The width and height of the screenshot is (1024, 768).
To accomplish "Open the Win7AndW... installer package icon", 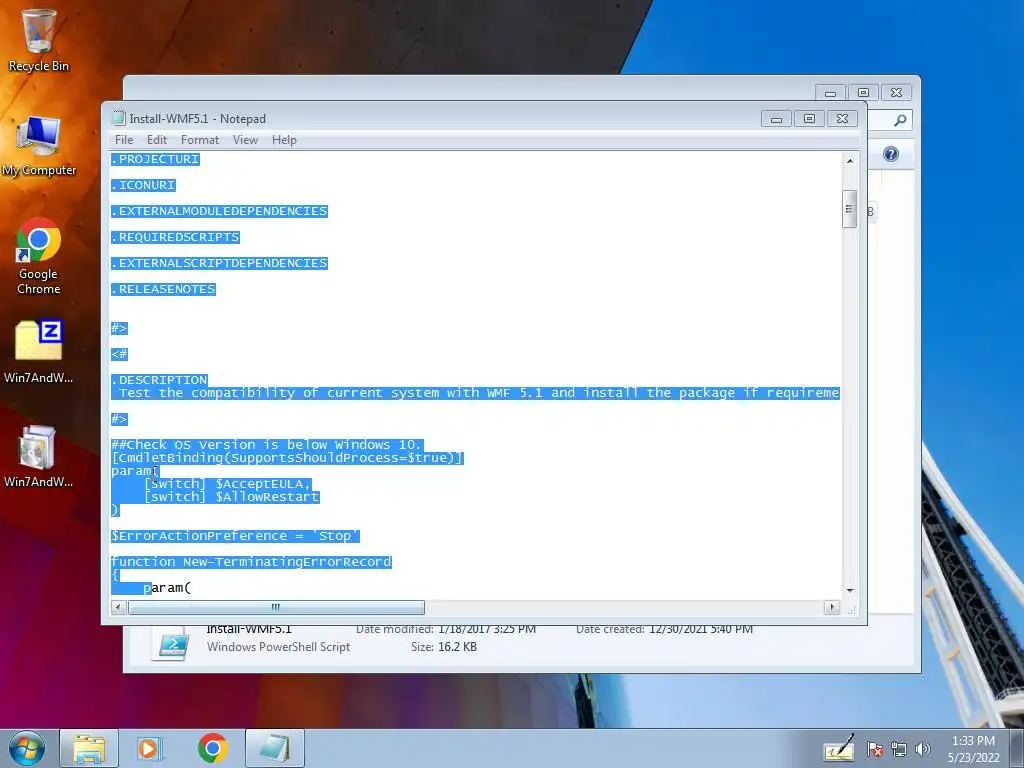I will 39,456.
